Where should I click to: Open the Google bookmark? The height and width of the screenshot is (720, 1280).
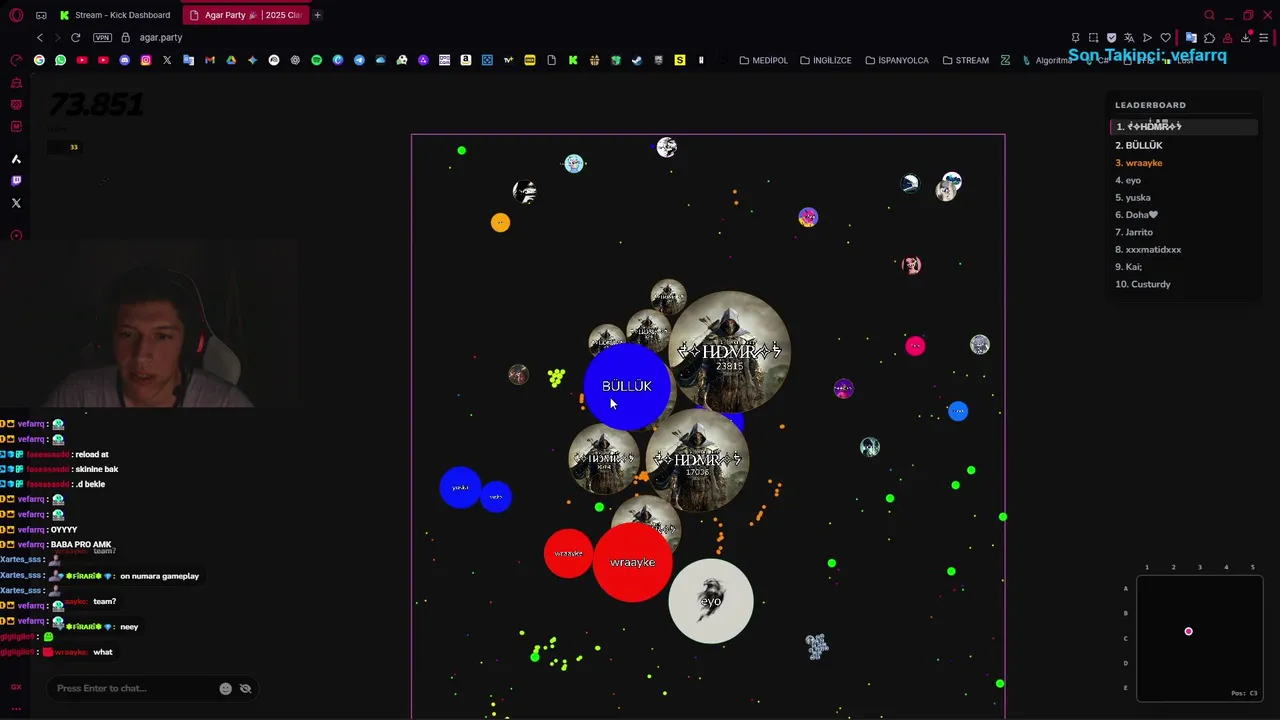[39, 60]
